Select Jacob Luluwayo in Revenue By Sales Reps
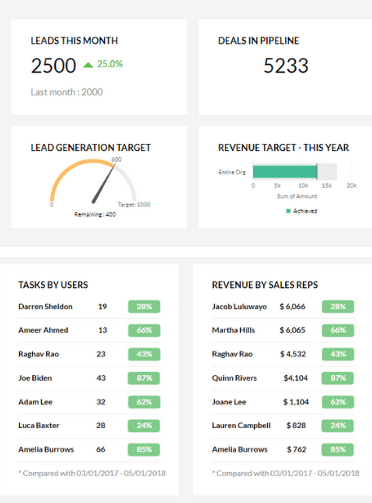Viewport: 372px width, 503px height. pyautogui.click(x=239, y=306)
